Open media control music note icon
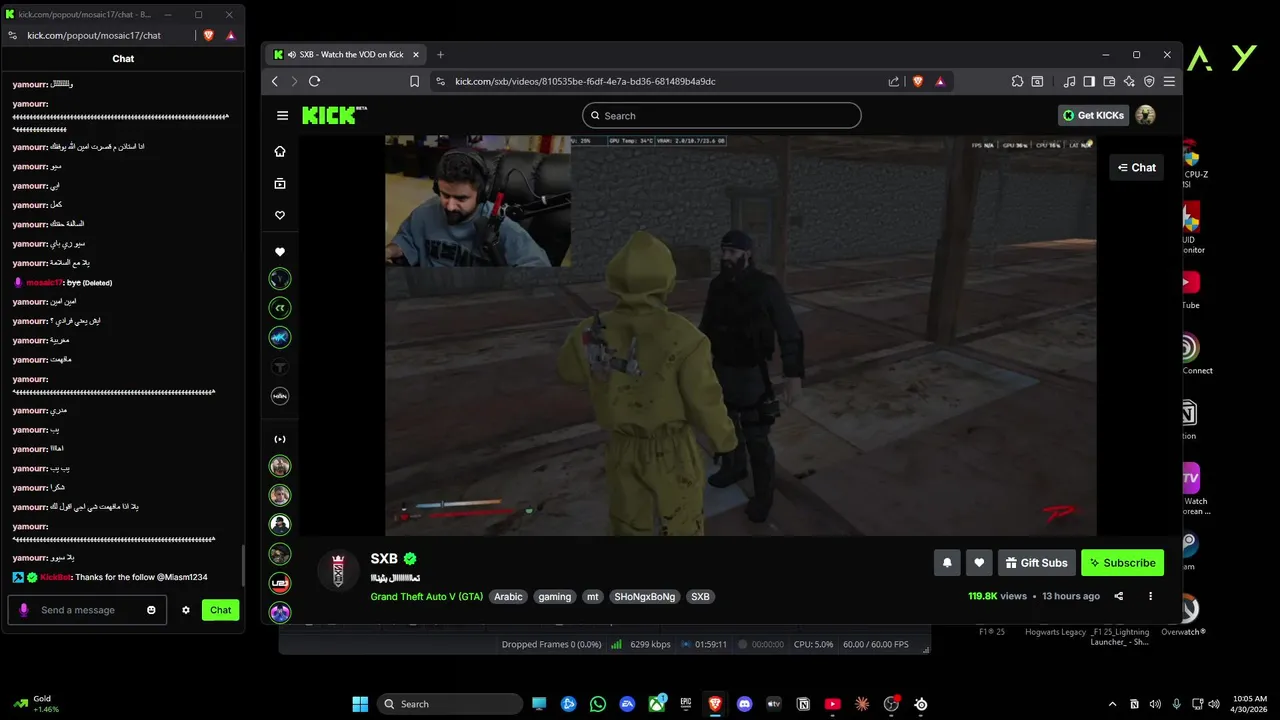 [1070, 82]
